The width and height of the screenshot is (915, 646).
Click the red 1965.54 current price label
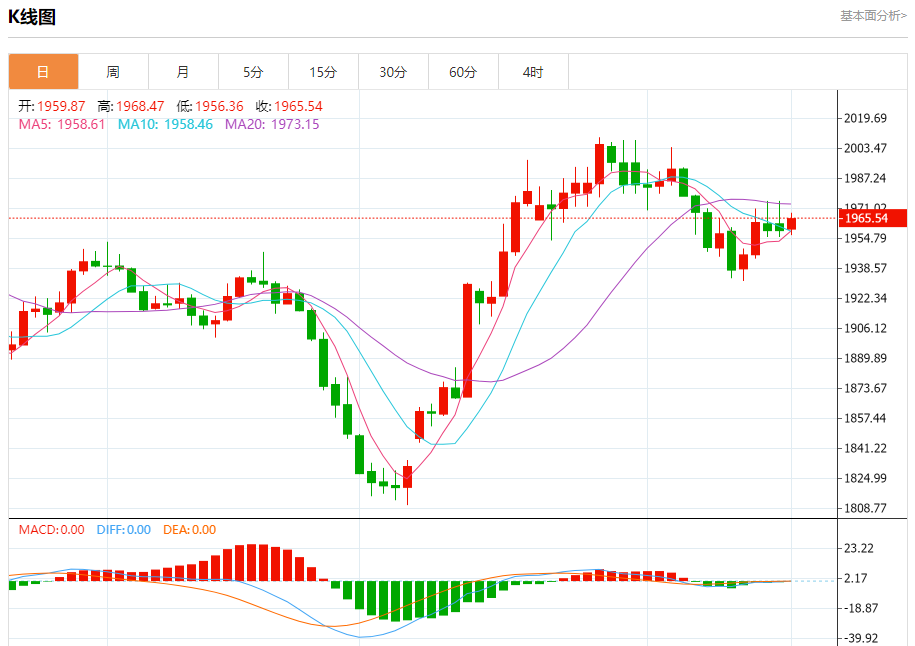(872, 218)
